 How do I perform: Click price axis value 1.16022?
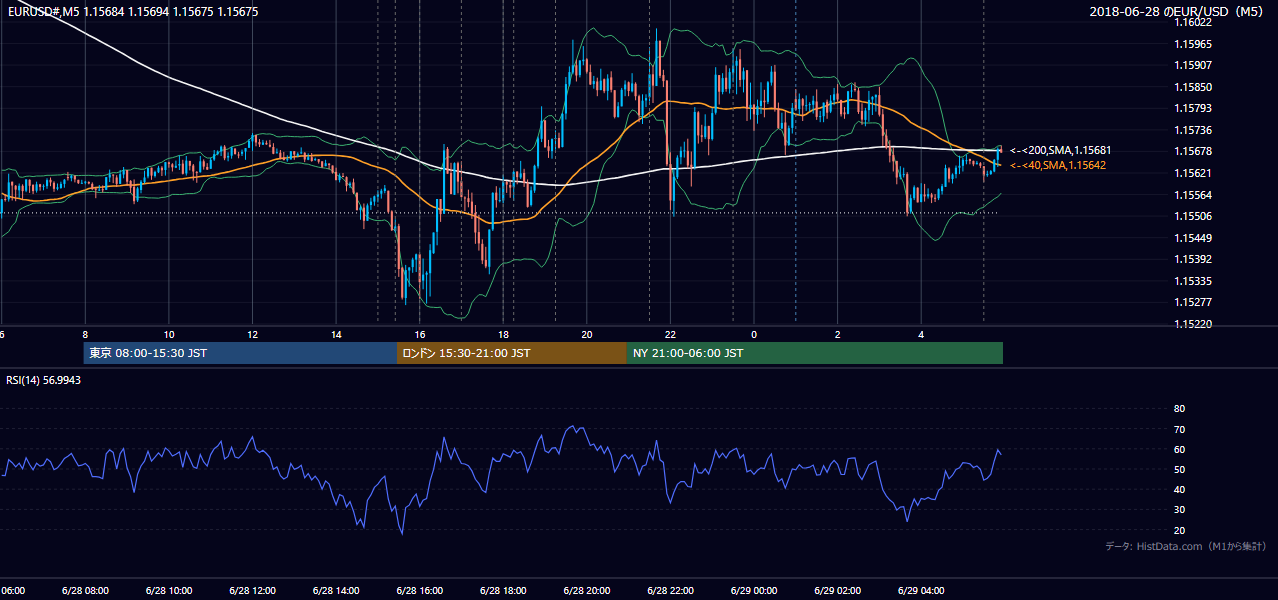coord(1194,22)
